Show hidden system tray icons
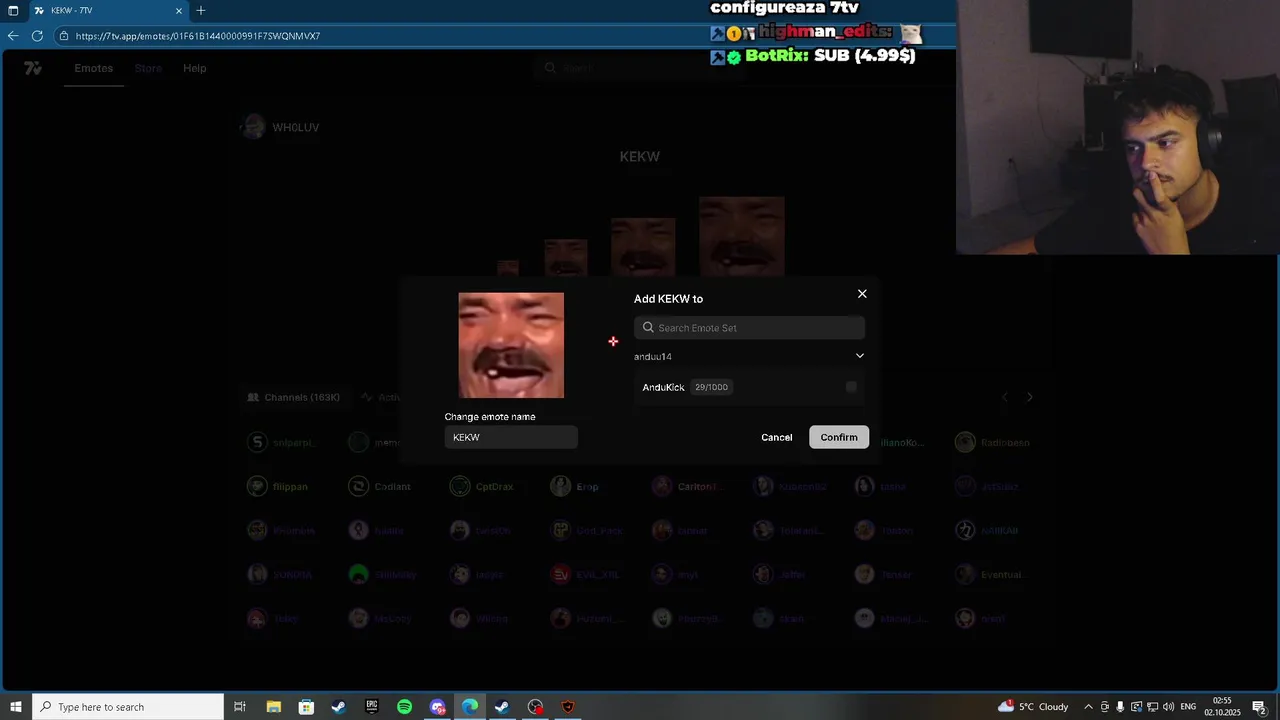The width and height of the screenshot is (1280, 720). tap(1089, 707)
